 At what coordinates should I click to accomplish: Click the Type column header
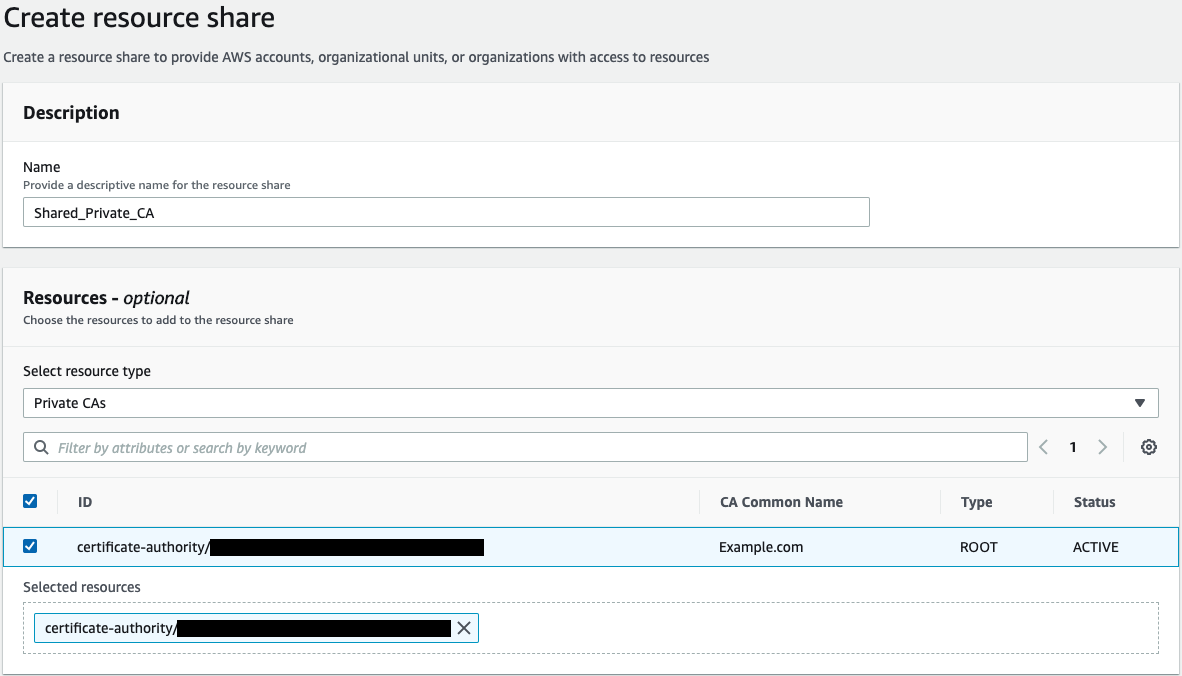[x=976, y=501]
